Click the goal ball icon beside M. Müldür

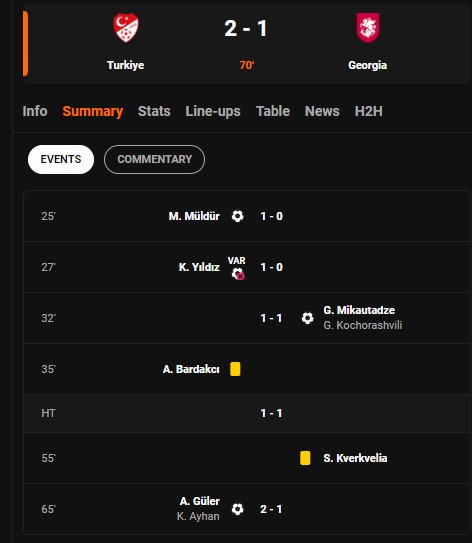coord(237,216)
